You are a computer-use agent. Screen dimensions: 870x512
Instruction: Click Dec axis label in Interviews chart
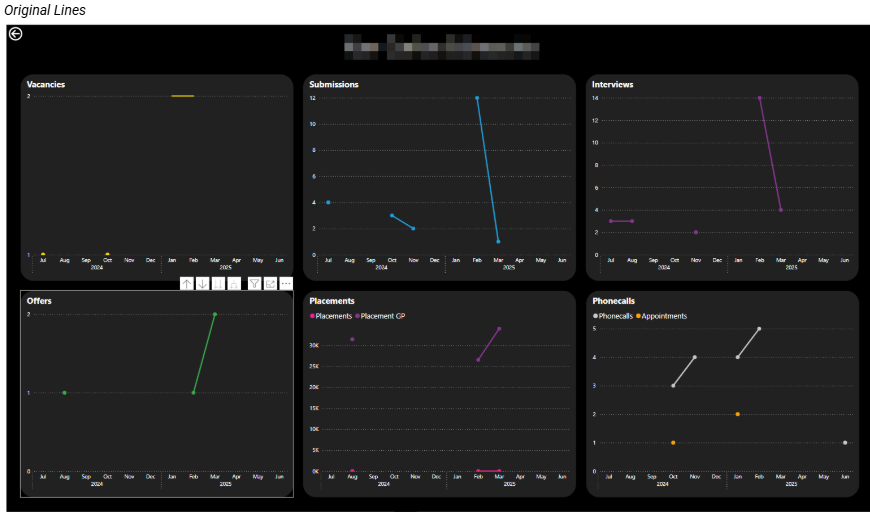click(x=717, y=260)
